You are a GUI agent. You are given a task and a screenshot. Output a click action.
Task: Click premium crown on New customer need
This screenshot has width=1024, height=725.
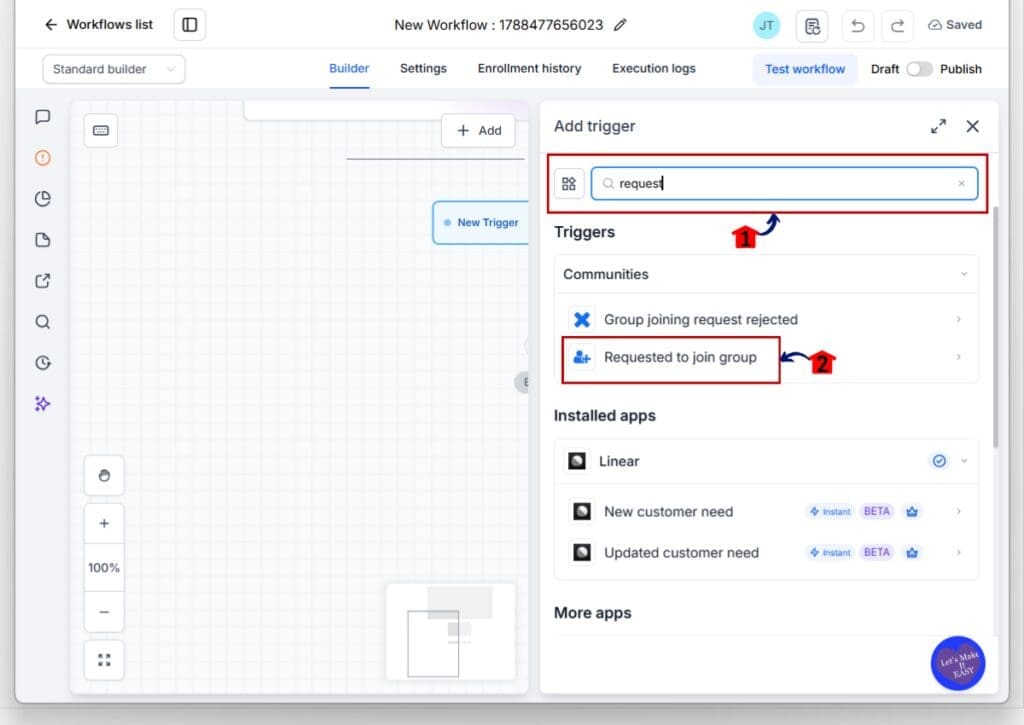(x=912, y=511)
